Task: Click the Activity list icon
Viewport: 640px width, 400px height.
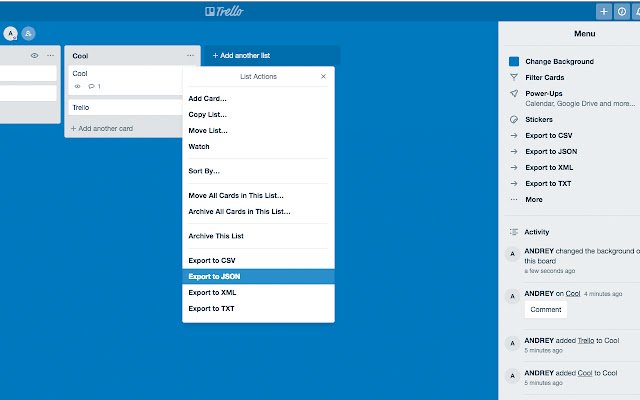Action: [513, 232]
